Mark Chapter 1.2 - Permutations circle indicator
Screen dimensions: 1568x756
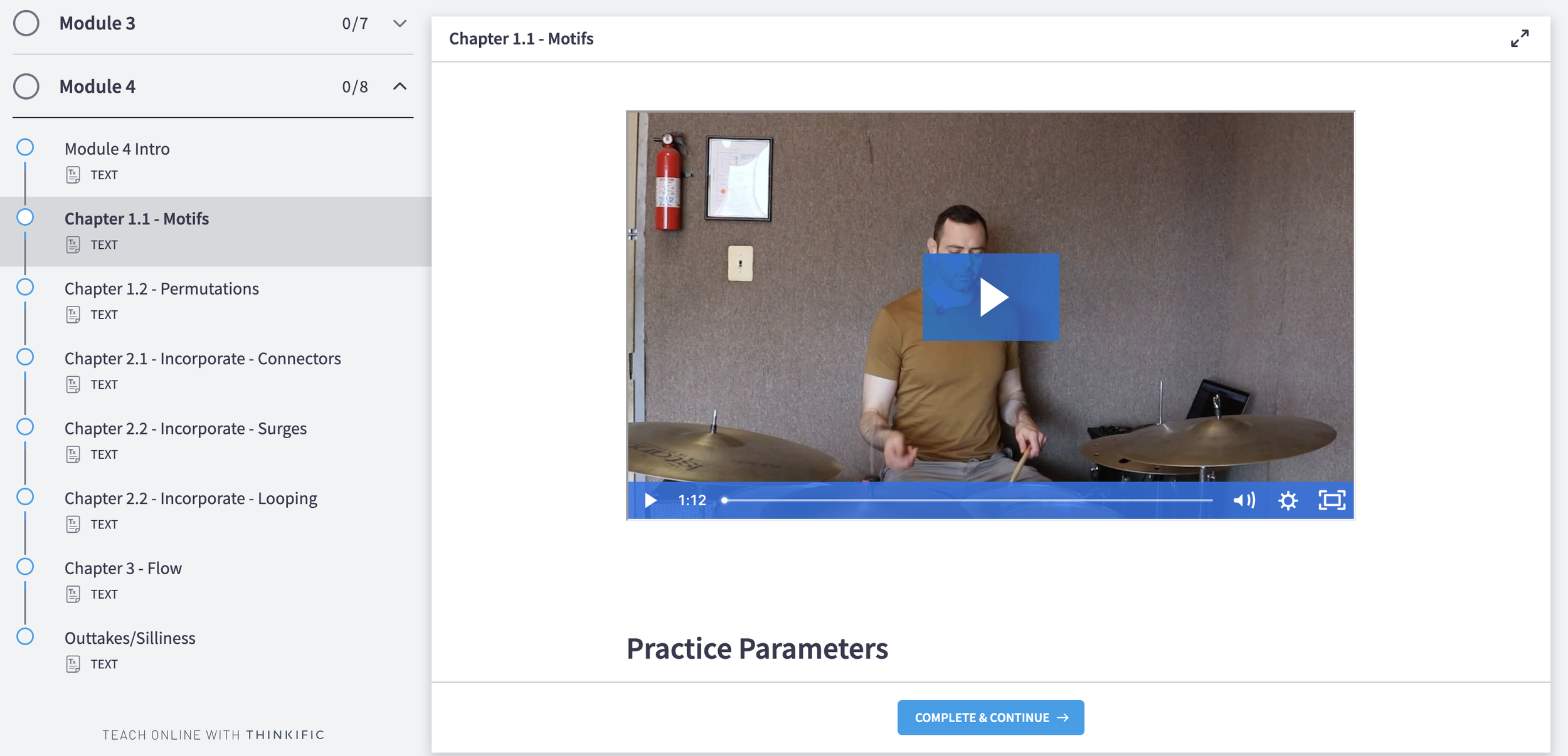pos(25,287)
